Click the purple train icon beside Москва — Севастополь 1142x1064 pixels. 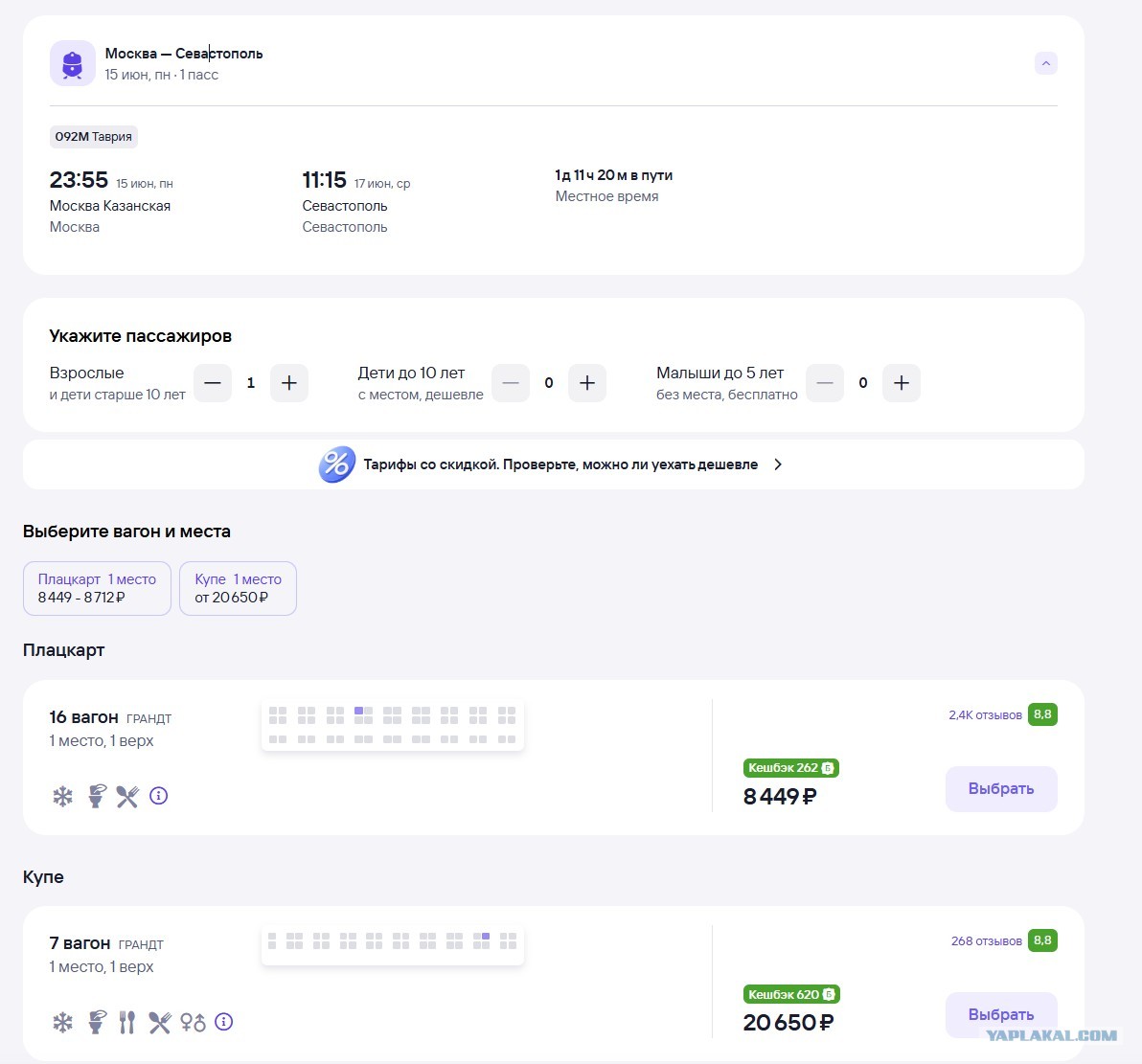(x=72, y=63)
